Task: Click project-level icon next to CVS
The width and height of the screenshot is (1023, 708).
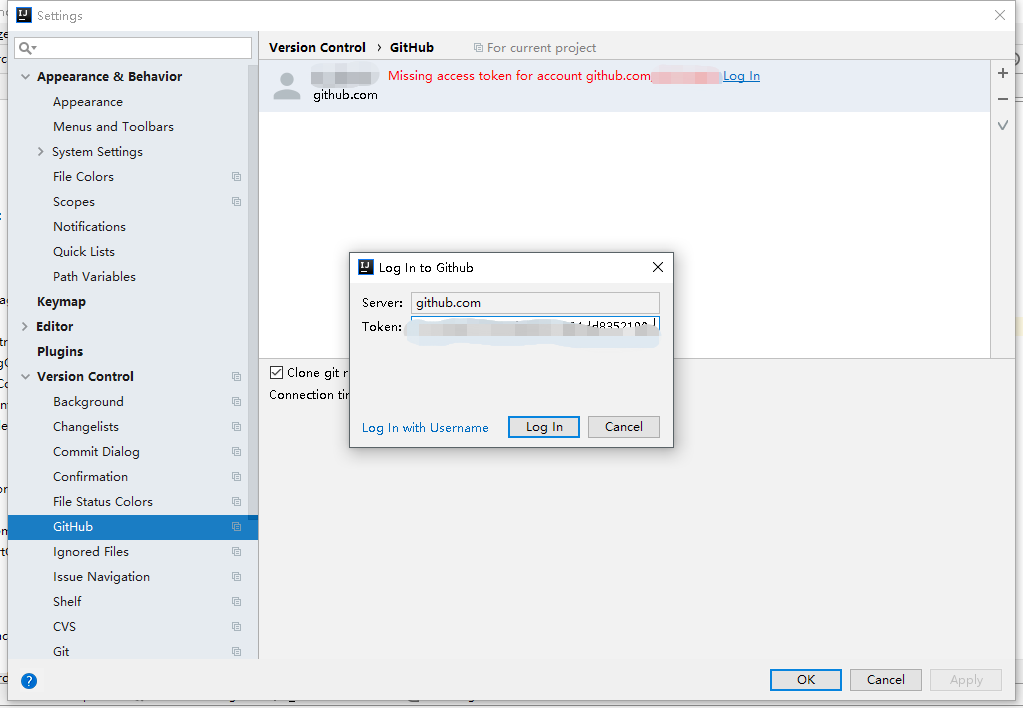Action: [236, 627]
